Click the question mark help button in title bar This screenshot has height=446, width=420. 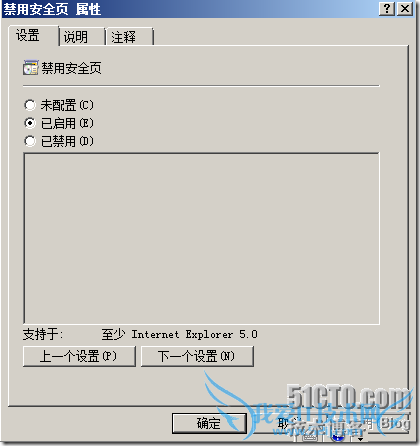[387, 8]
